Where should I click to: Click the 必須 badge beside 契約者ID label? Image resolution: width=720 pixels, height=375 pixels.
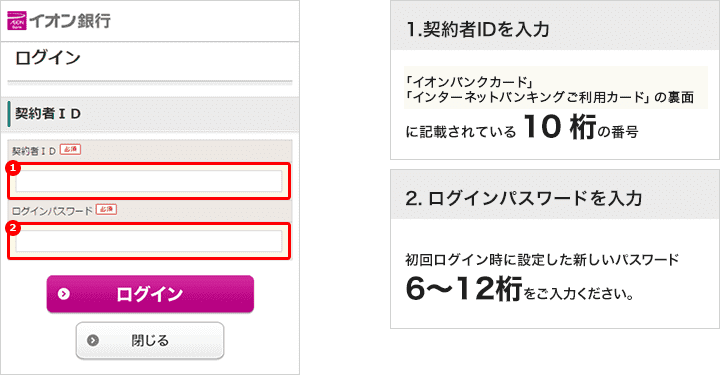(70, 149)
